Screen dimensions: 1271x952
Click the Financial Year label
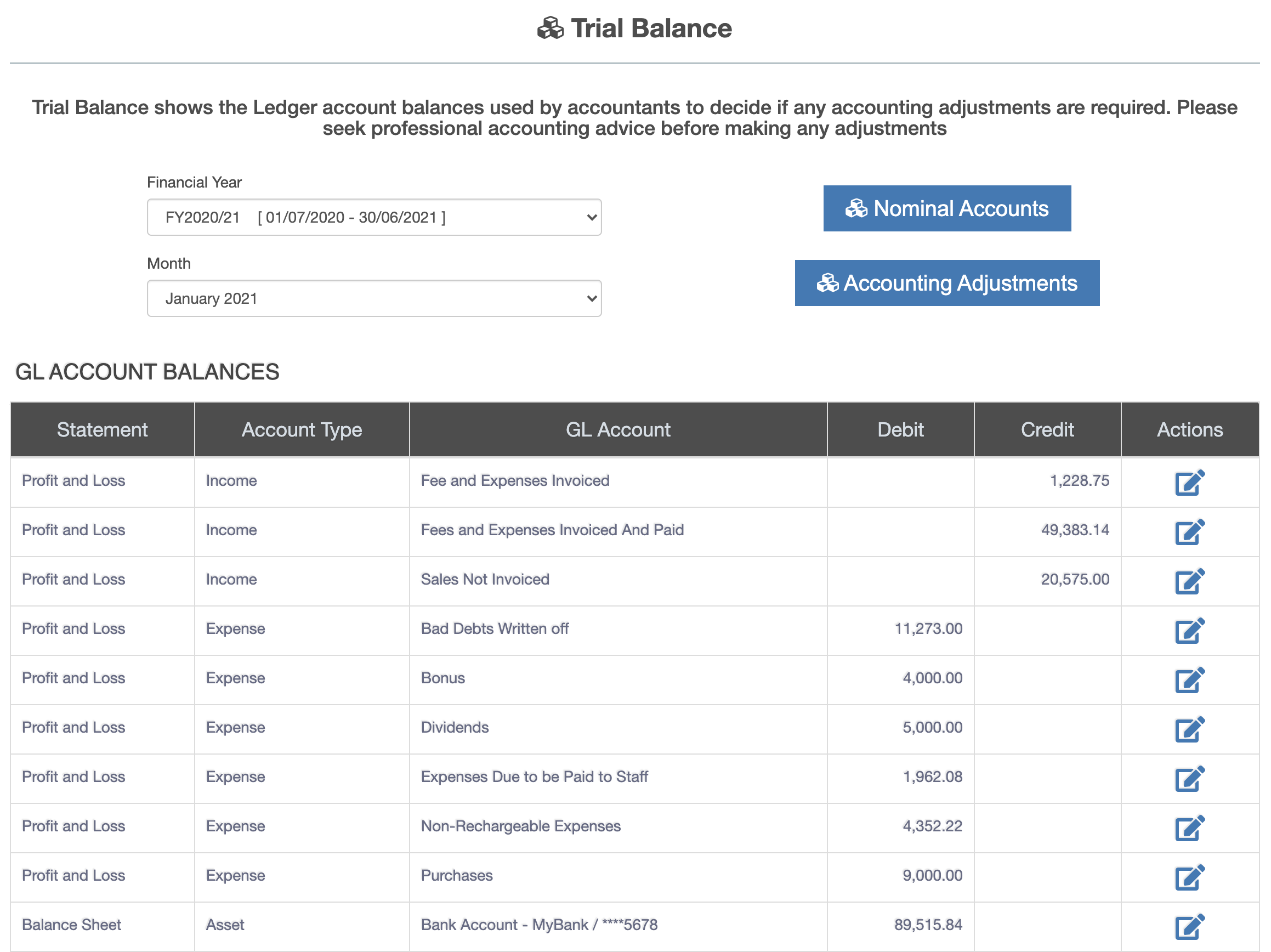(194, 183)
